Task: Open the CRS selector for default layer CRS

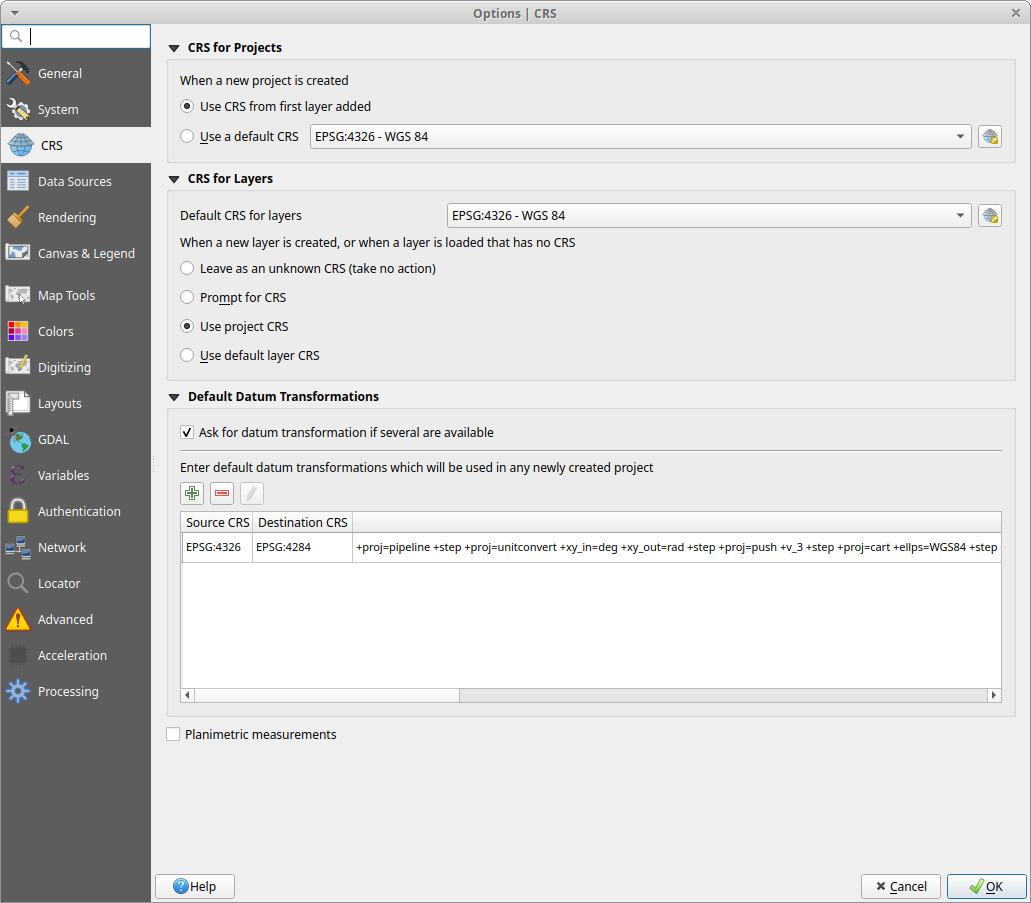Action: (990, 215)
